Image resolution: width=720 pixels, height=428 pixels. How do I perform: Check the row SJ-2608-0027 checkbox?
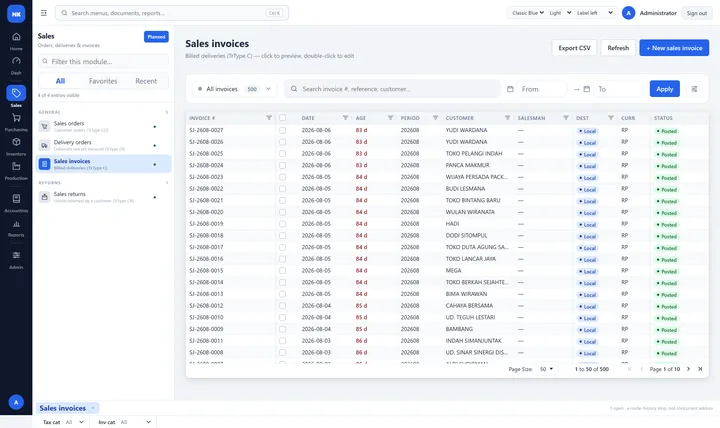[282, 130]
